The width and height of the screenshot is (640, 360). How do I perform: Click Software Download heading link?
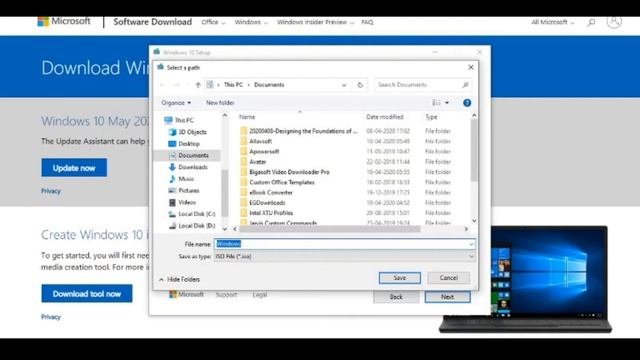[x=152, y=22]
